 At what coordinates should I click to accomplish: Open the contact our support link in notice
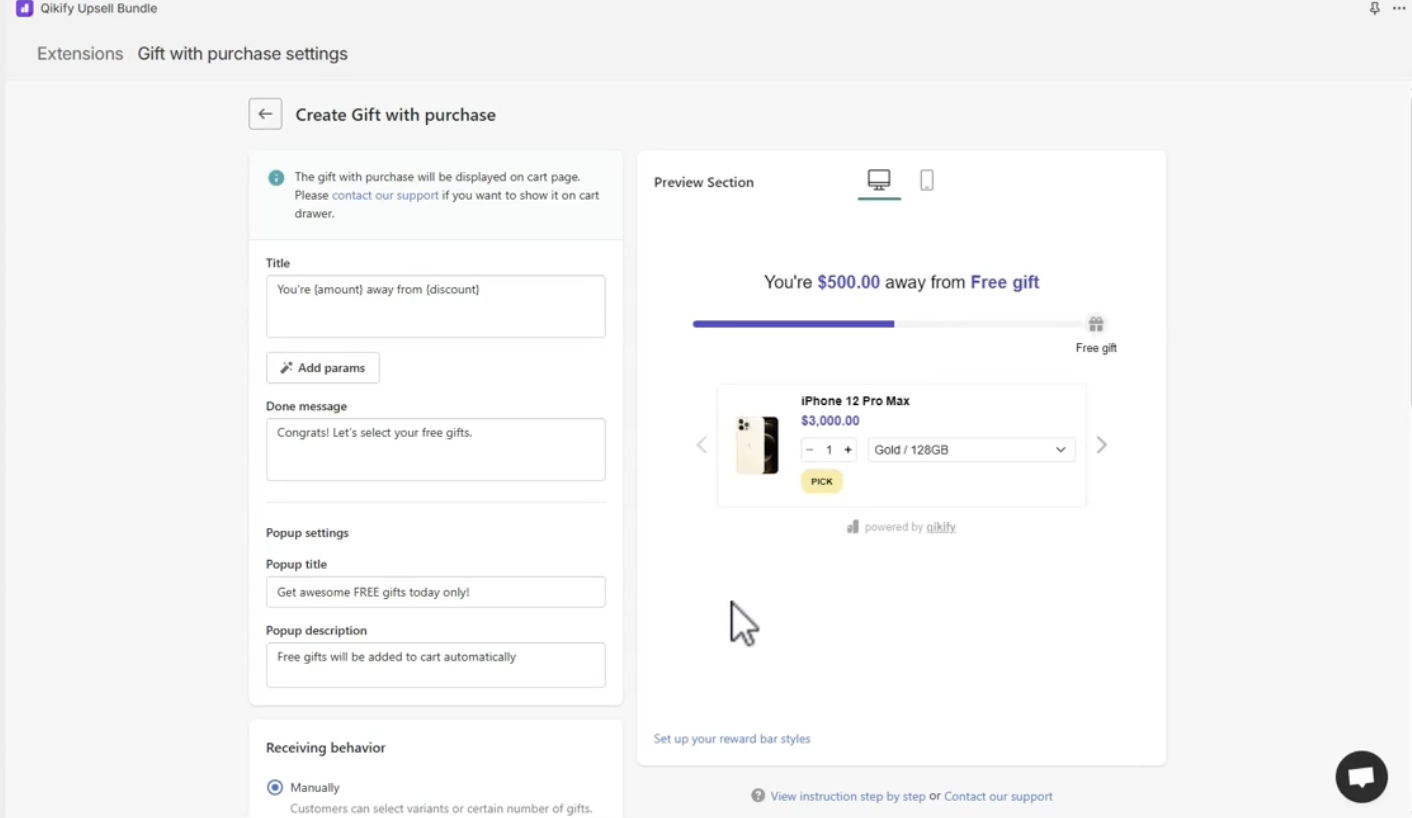385,195
